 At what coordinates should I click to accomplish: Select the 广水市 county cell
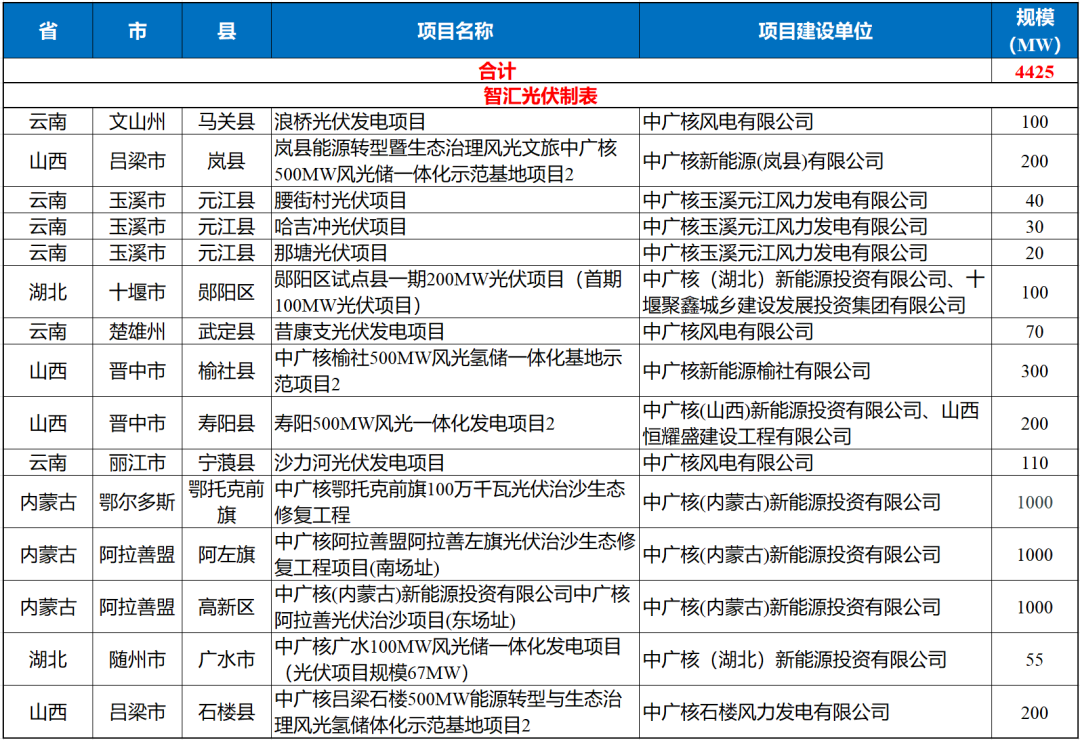pyautogui.click(x=227, y=659)
